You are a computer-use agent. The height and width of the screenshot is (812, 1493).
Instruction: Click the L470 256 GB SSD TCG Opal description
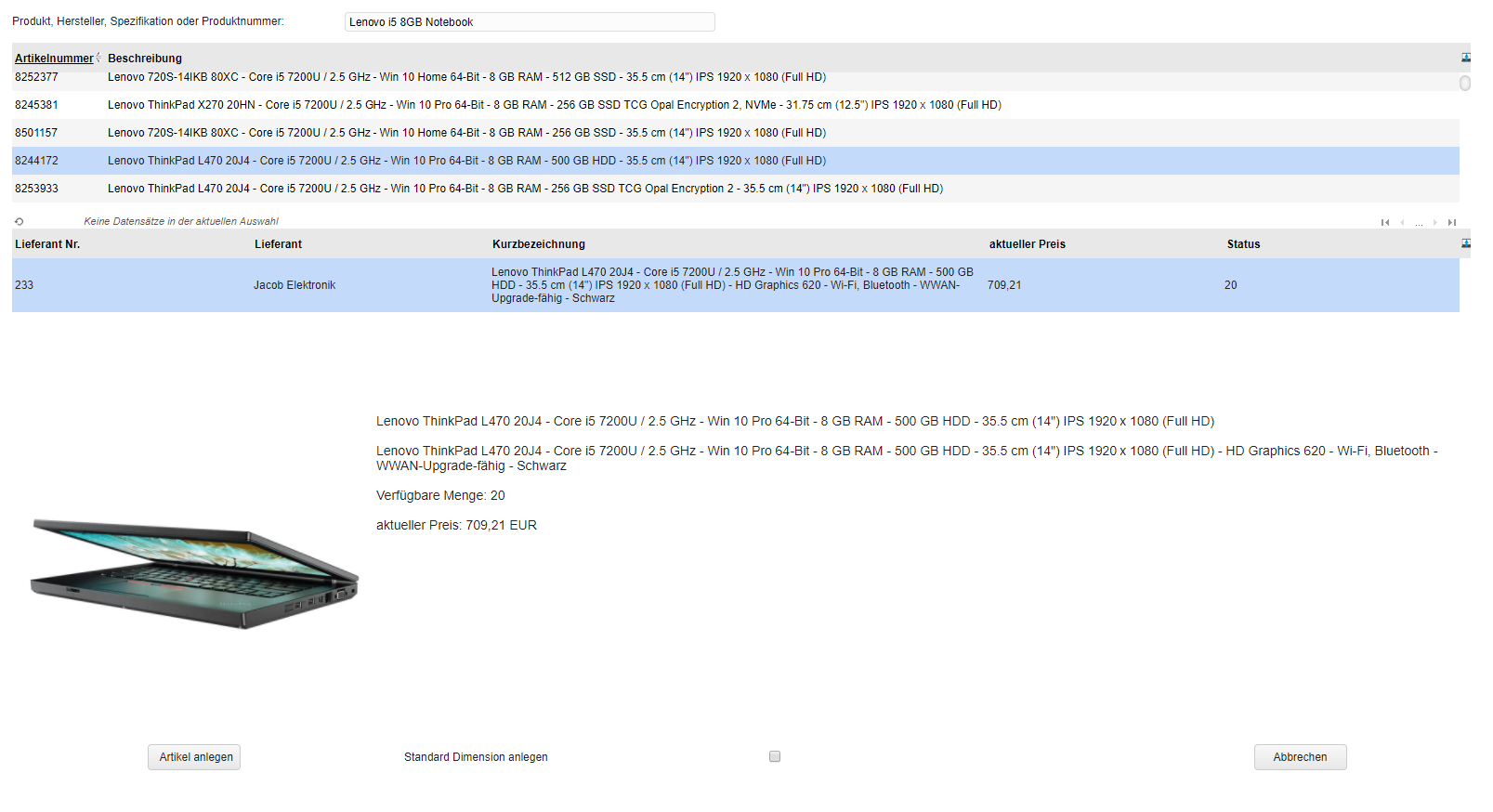pyautogui.click(x=525, y=189)
